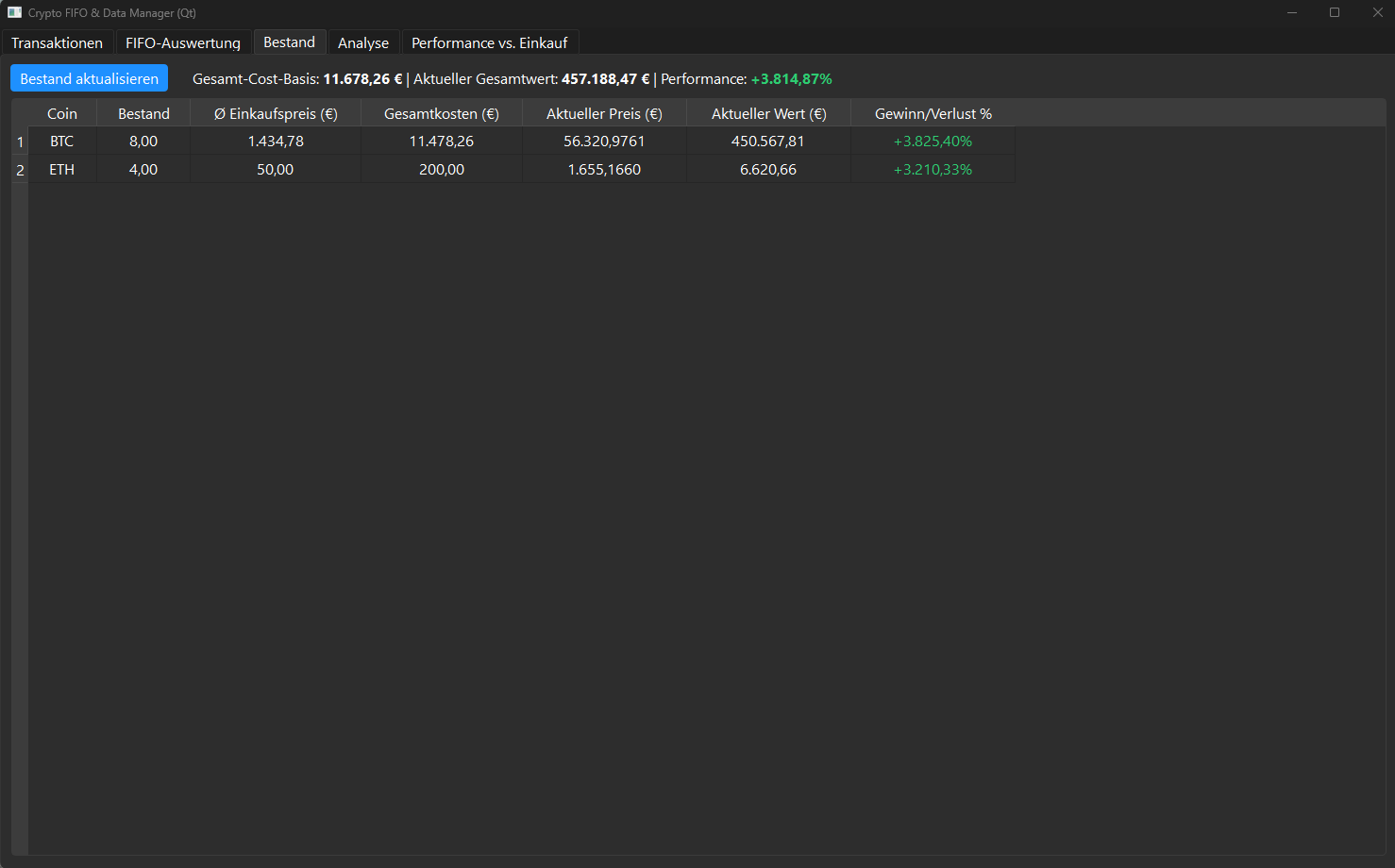Click the Bestand column header
This screenshot has height=868, width=1395.
point(143,112)
